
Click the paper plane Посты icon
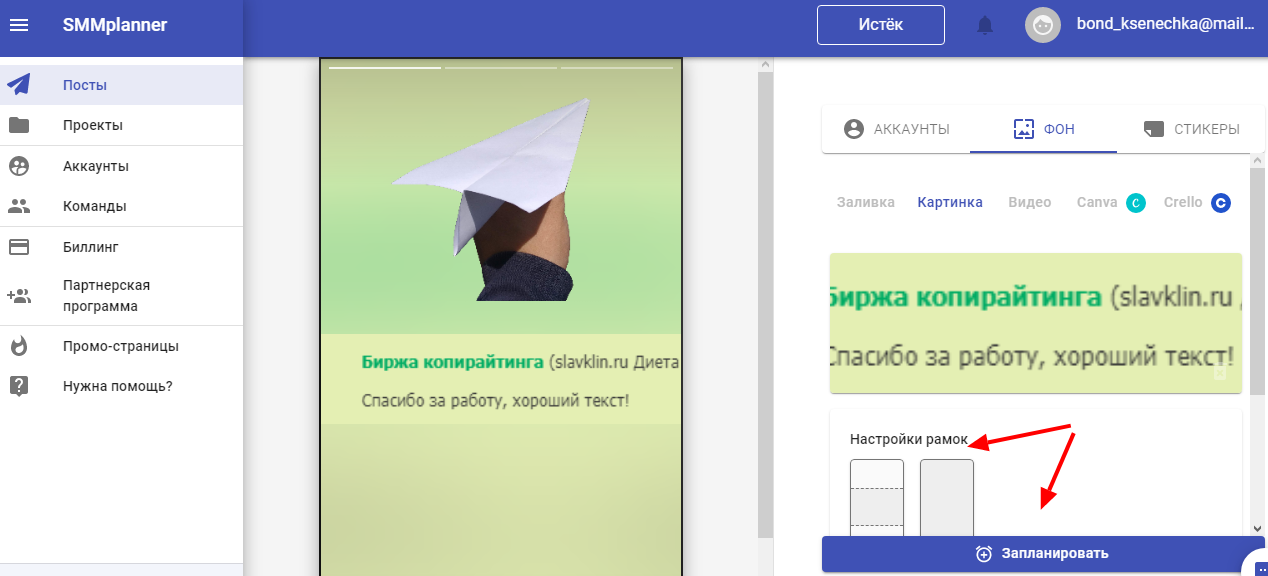(x=19, y=85)
